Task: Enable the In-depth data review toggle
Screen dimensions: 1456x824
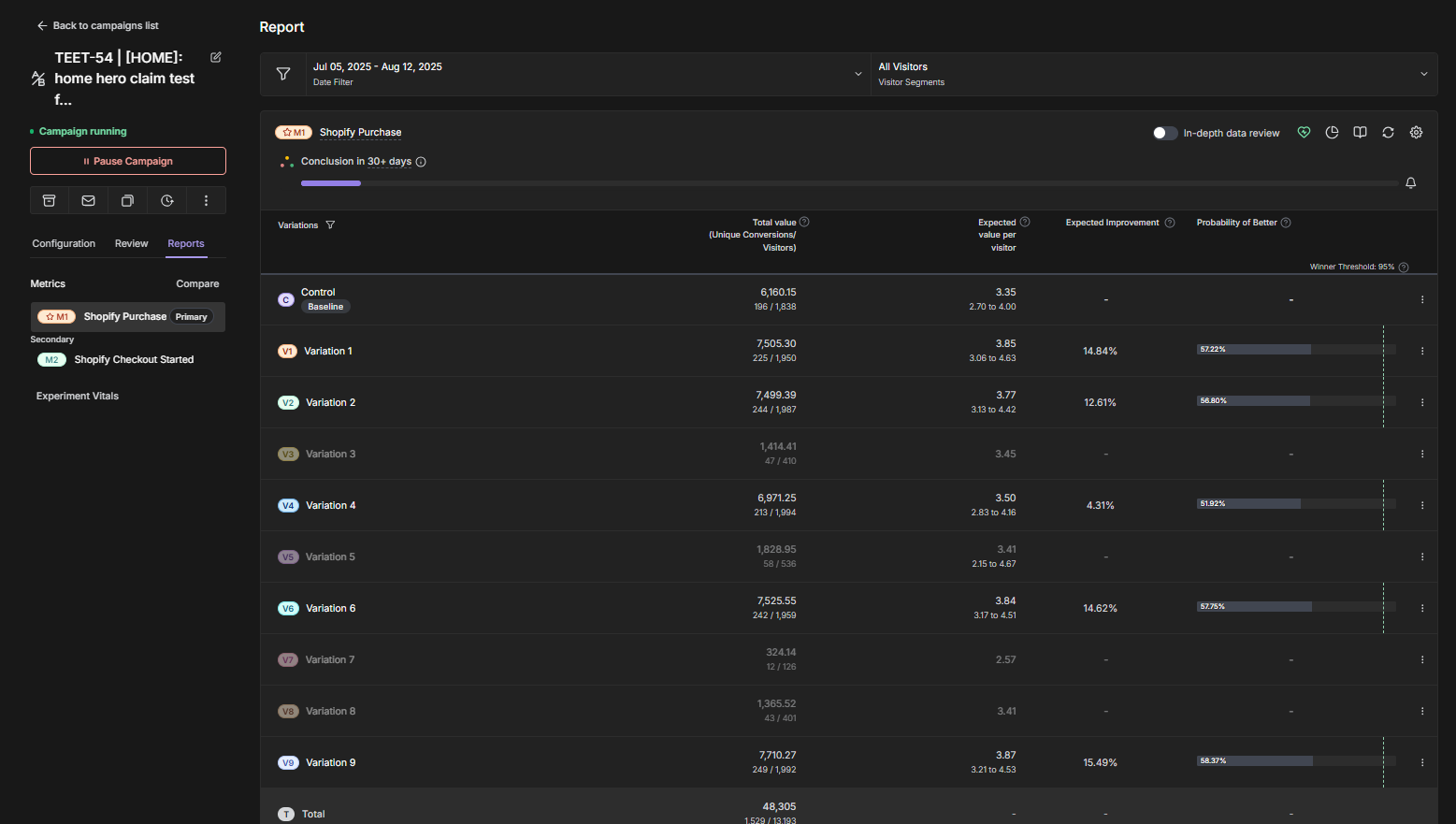Action: point(1165,133)
